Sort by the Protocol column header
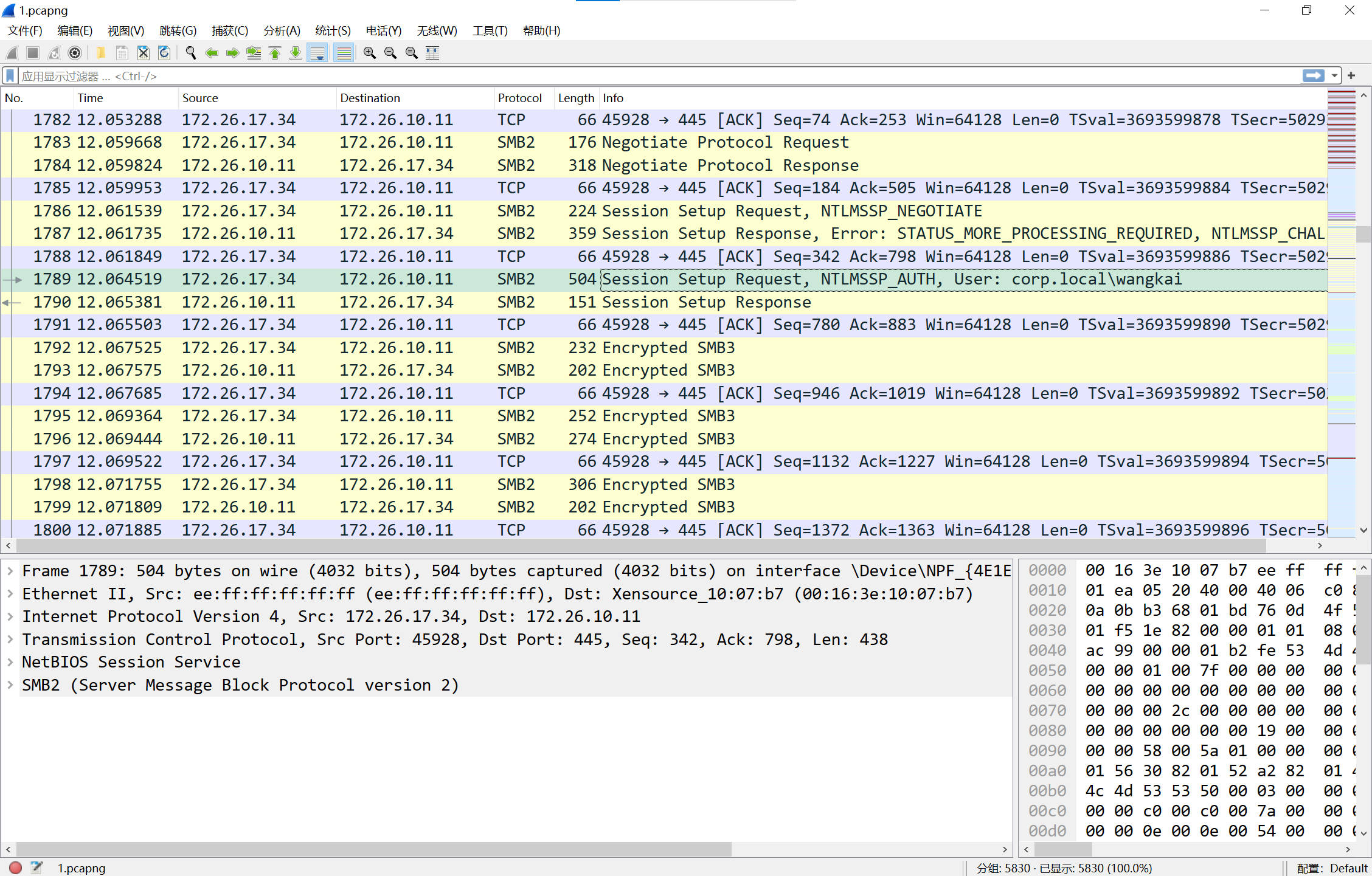This screenshot has width=1372, height=876. click(x=524, y=98)
